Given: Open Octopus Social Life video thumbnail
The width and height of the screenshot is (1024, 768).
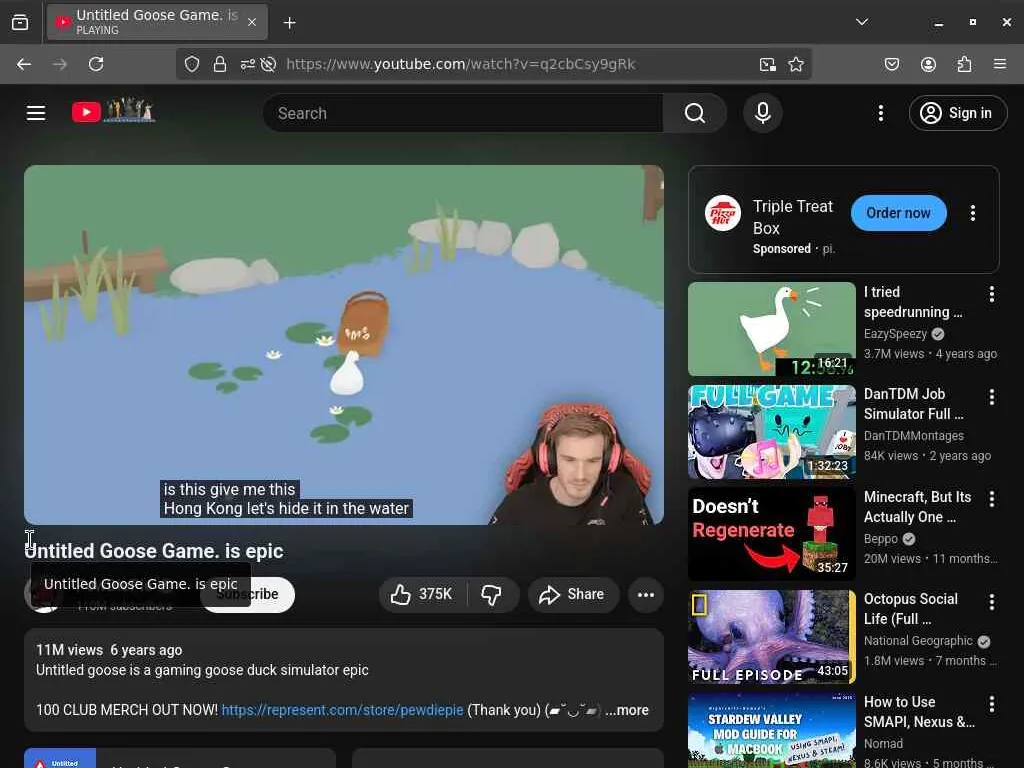Looking at the screenshot, I should [x=771, y=637].
